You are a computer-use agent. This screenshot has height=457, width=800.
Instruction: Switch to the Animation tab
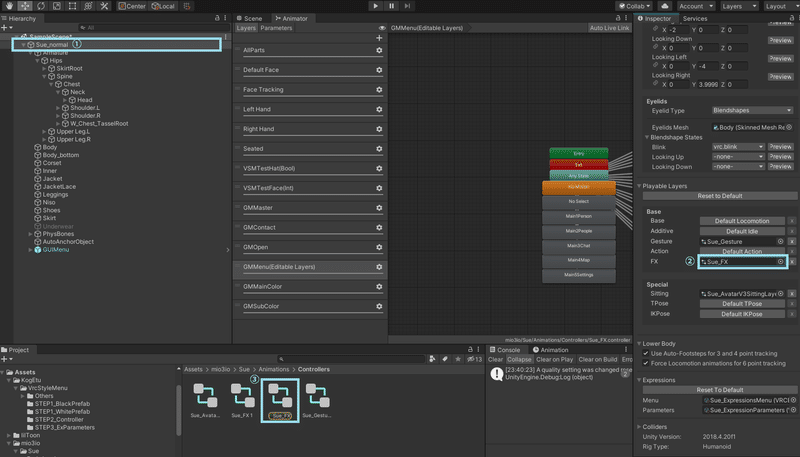(551, 350)
